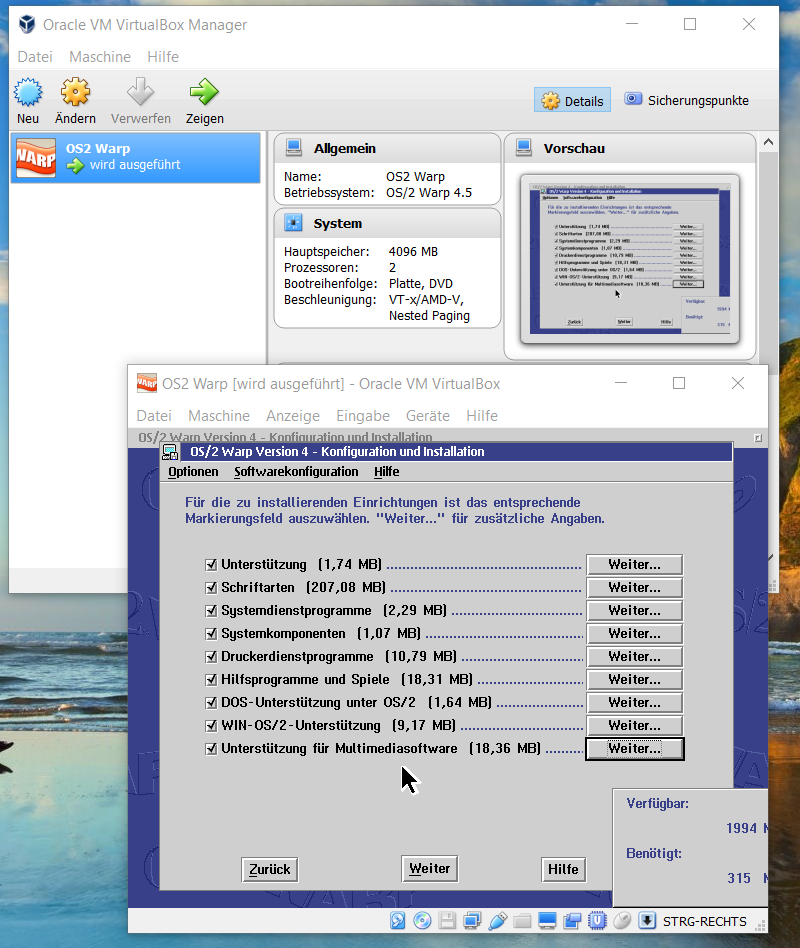Open the Geräte menu in the VM window
The height and width of the screenshot is (948, 800).
(x=428, y=416)
